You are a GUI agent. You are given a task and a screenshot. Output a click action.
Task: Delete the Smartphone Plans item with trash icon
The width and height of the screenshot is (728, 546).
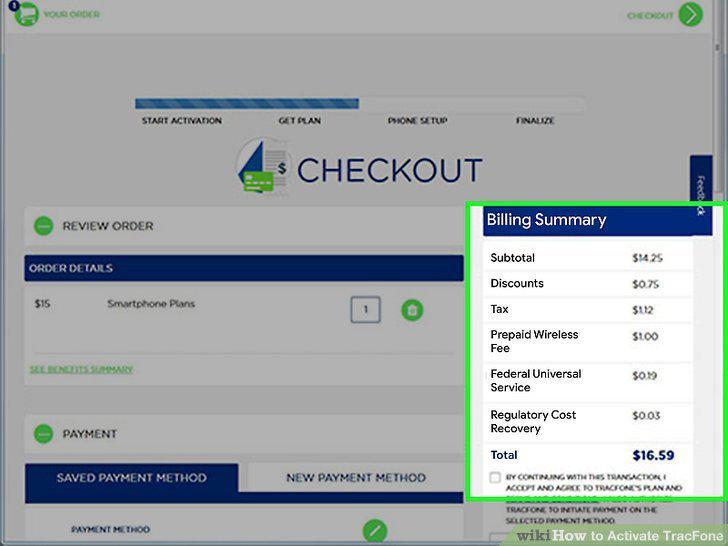tap(412, 310)
